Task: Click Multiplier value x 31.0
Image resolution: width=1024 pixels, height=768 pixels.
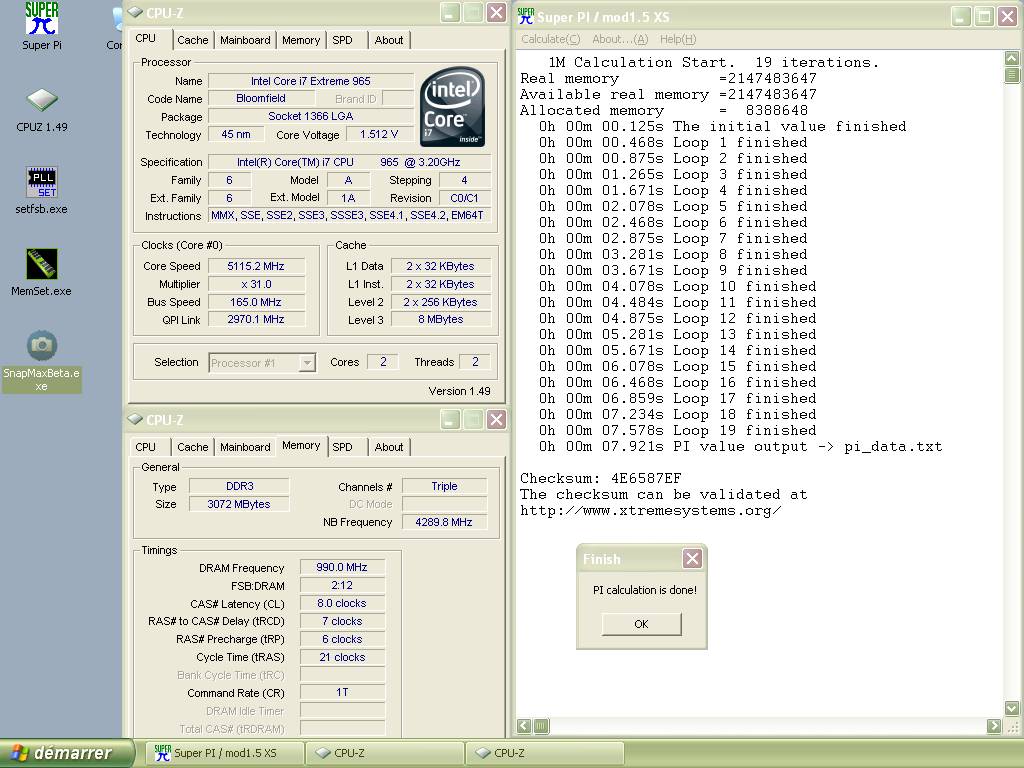Action: pyautogui.click(x=256, y=284)
